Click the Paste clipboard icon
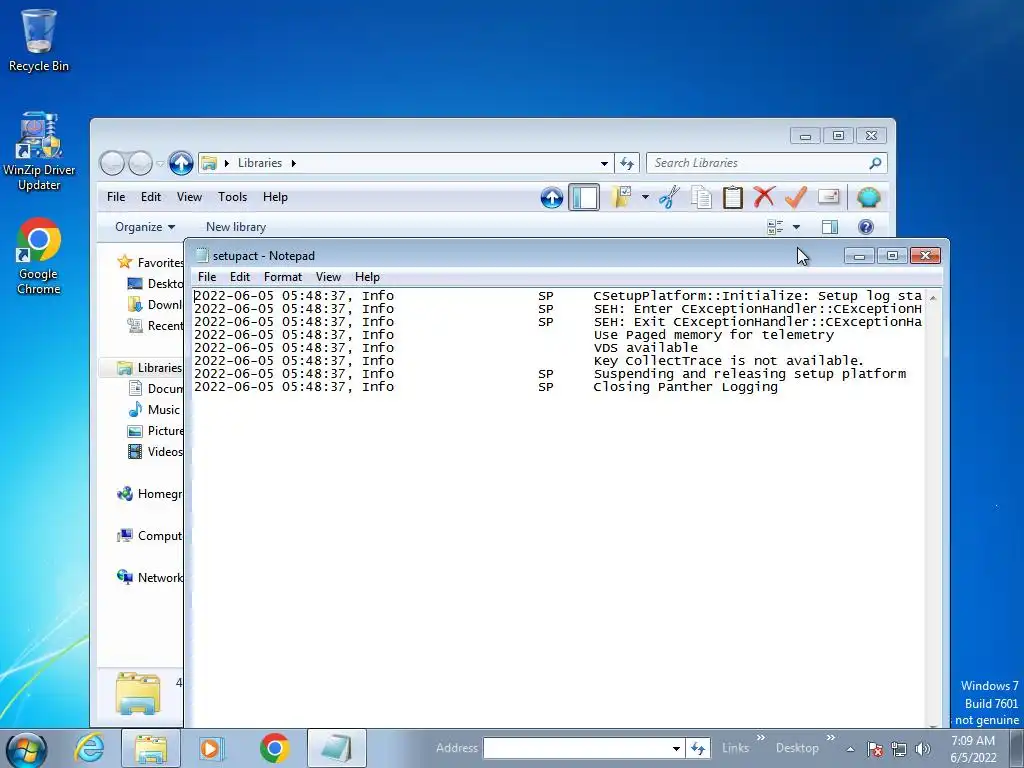 click(733, 197)
